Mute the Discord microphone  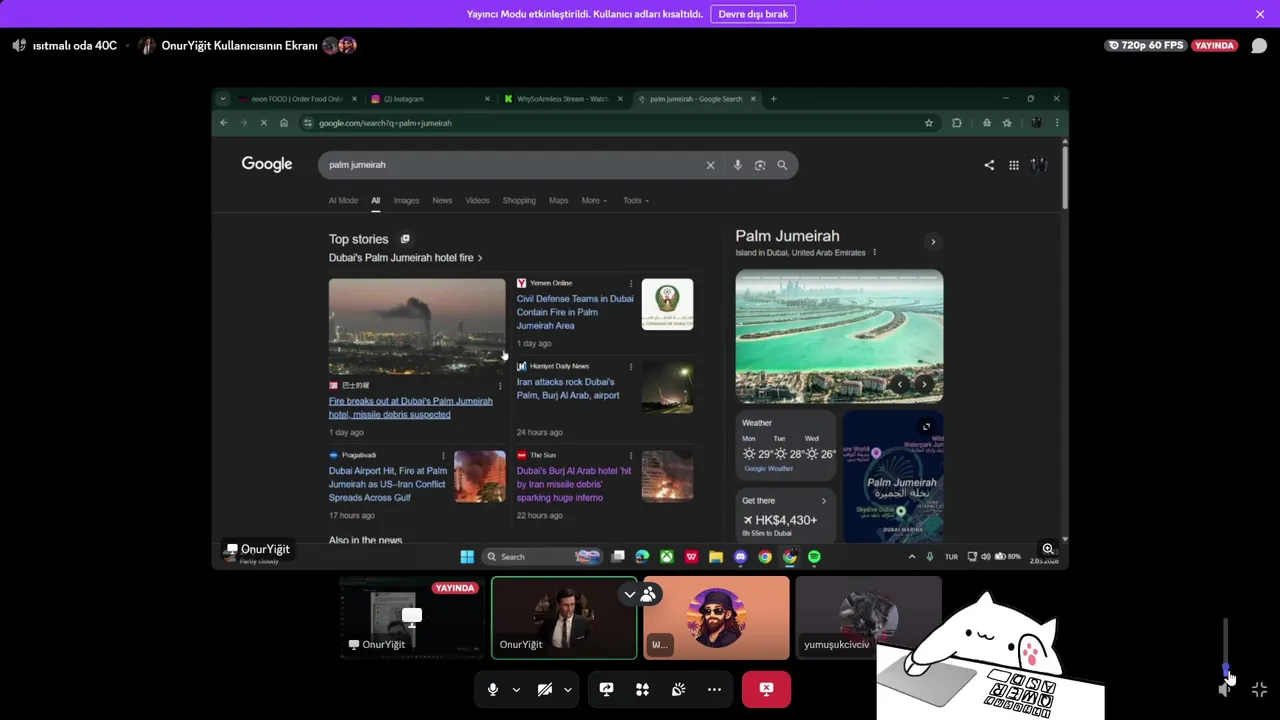coord(493,689)
